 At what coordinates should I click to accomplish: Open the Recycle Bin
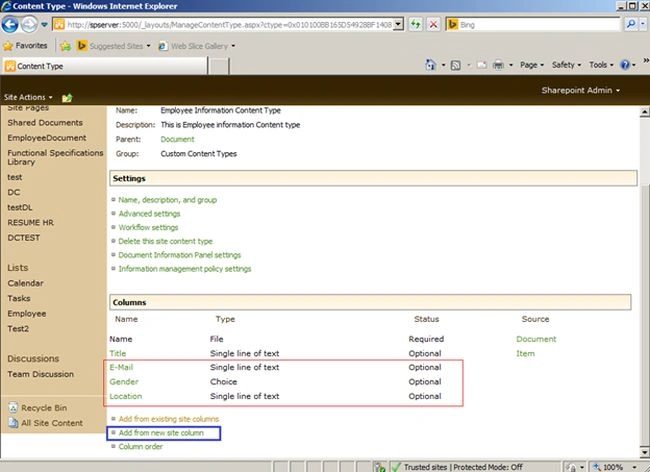(x=44, y=408)
